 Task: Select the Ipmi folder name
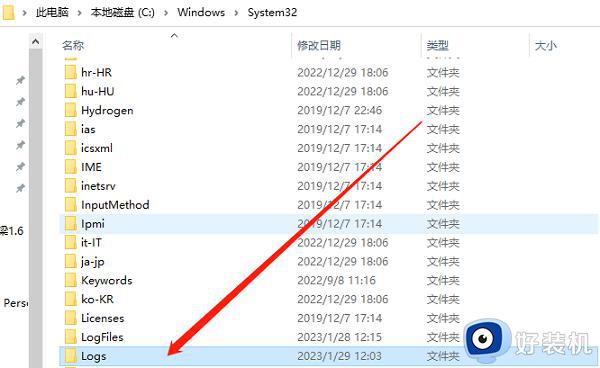[x=93, y=224]
